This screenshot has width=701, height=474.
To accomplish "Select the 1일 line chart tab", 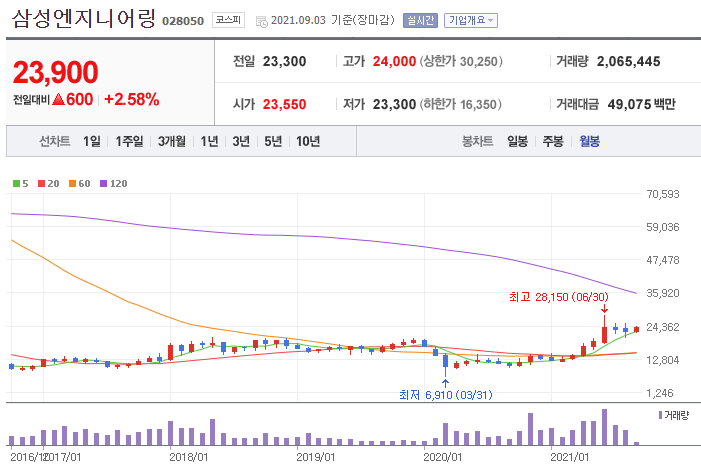I will coord(92,141).
